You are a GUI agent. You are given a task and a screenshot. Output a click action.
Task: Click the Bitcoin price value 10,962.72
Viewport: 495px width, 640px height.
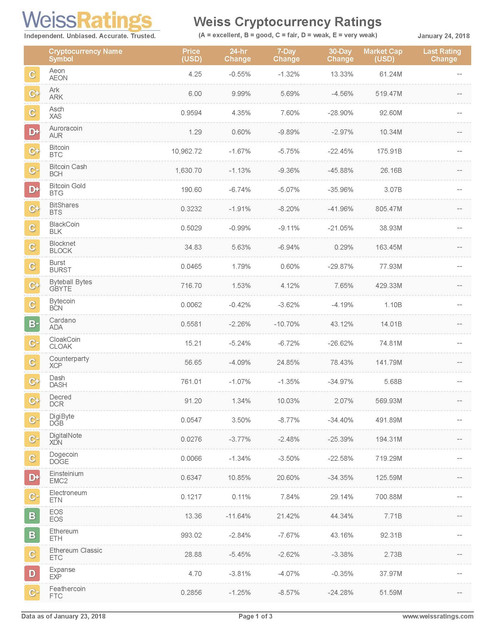[x=186, y=151]
